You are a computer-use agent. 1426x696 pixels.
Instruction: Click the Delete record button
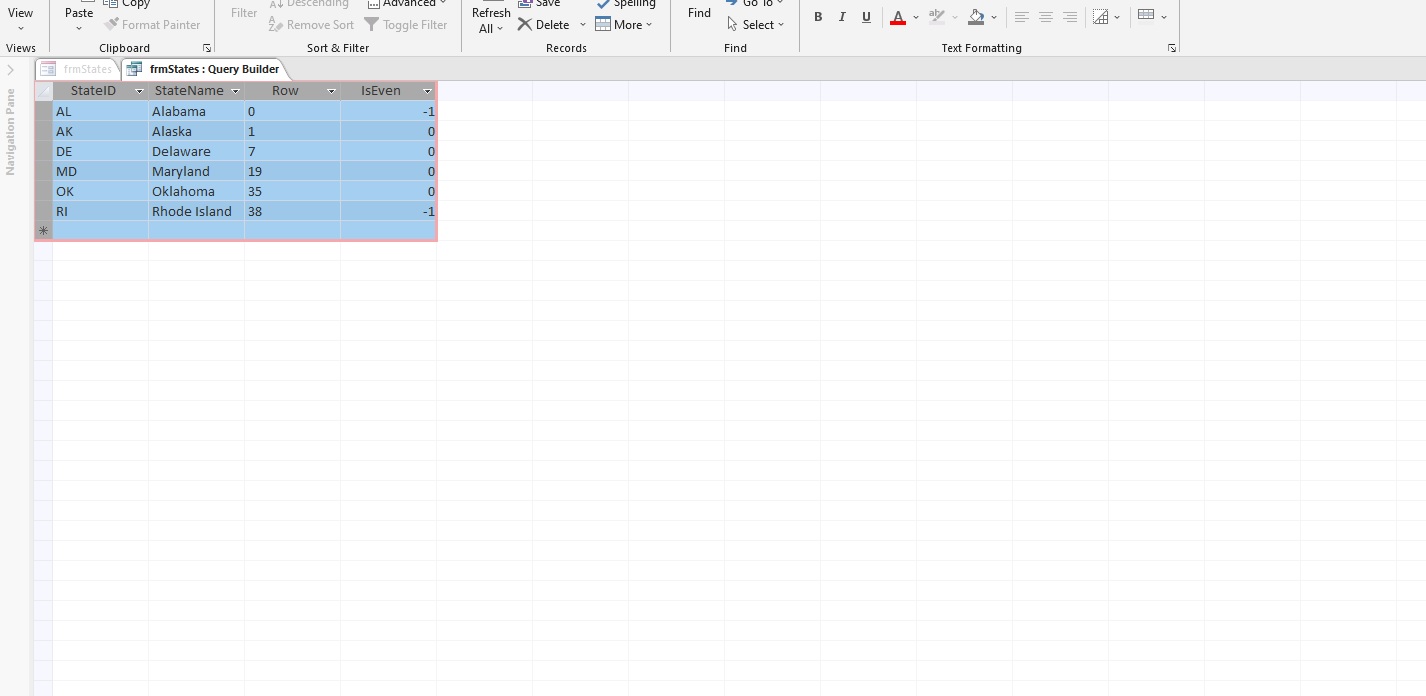click(x=544, y=25)
